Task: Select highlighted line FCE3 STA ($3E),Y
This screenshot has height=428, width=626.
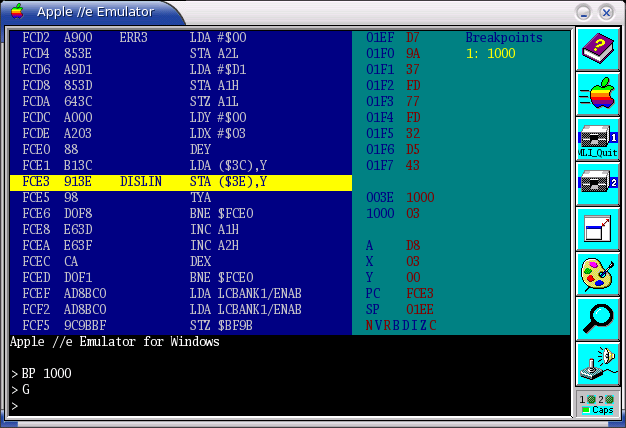Action: [181, 182]
